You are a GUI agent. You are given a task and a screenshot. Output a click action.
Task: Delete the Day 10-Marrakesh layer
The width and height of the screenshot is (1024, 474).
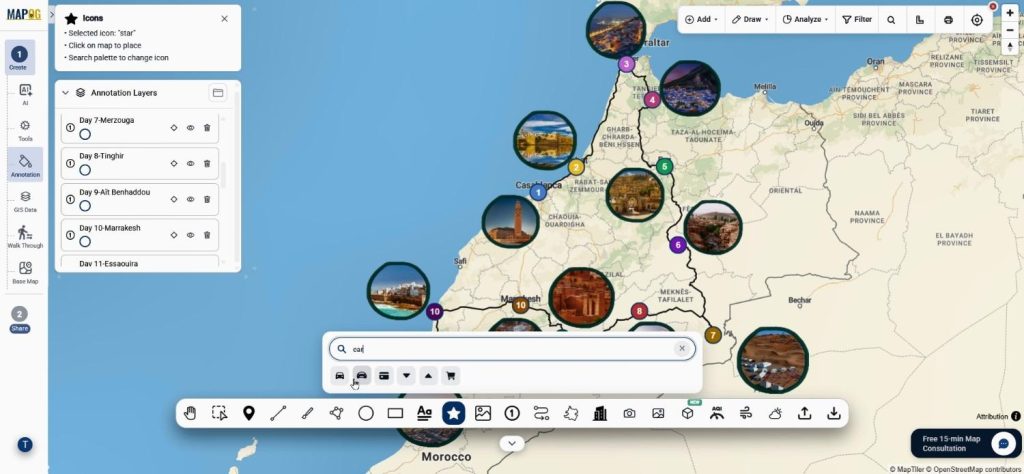[x=207, y=235]
